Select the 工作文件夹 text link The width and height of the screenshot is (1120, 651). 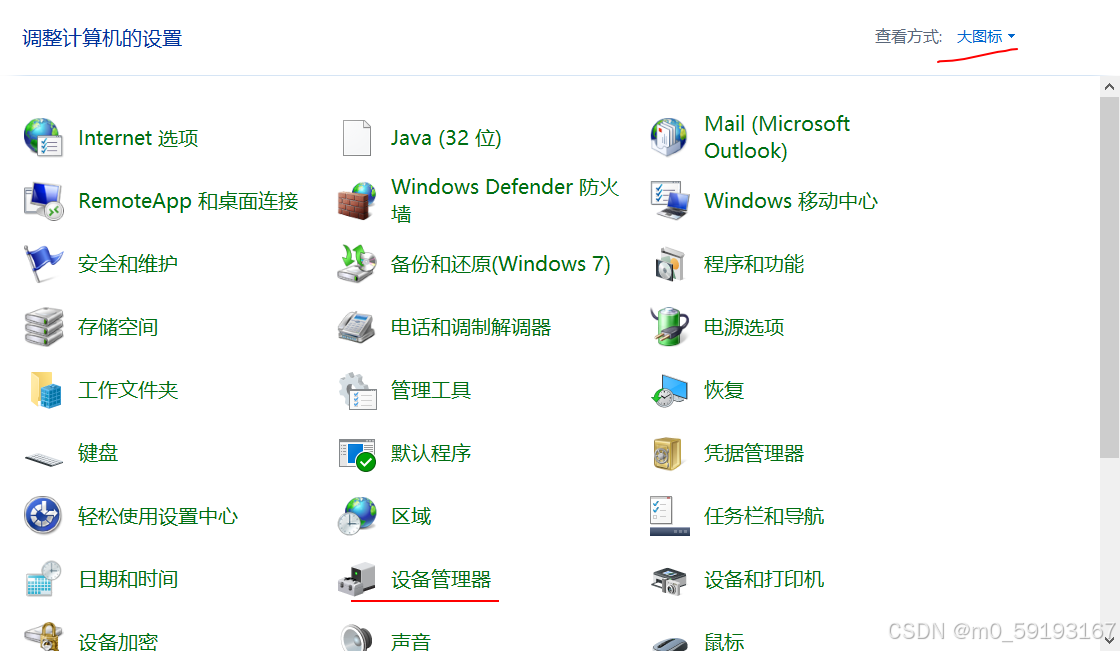click(x=128, y=390)
